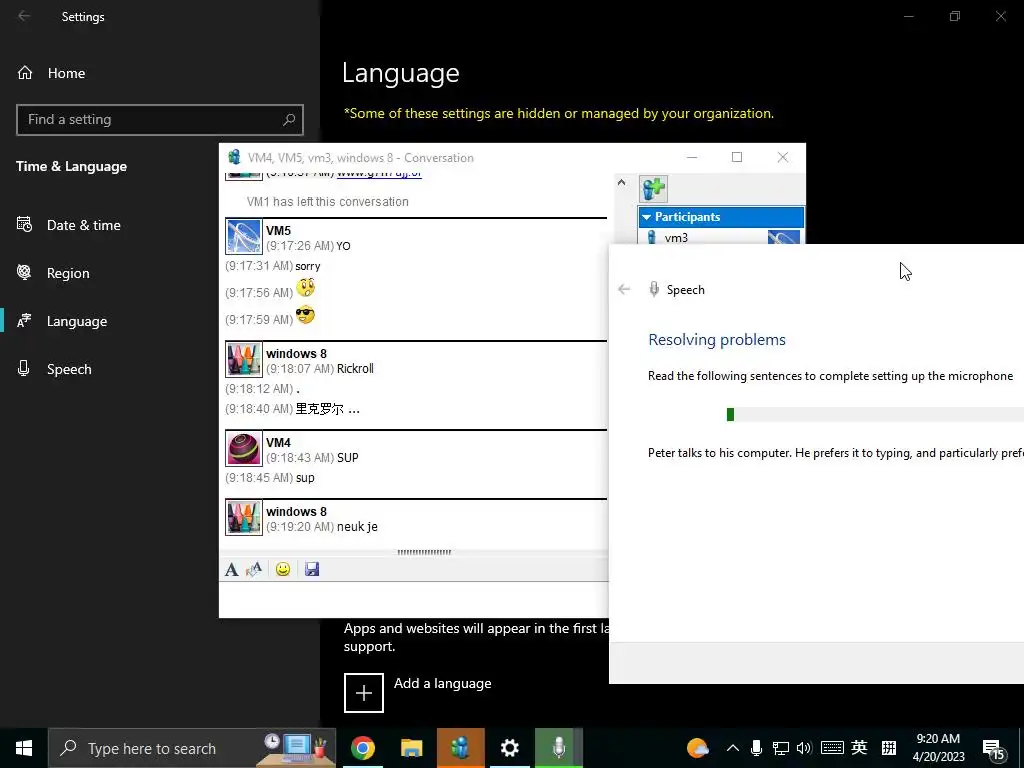The width and height of the screenshot is (1024, 768).
Task: Click the dotted splitter handle above message toolbar
Action: tap(424, 552)
